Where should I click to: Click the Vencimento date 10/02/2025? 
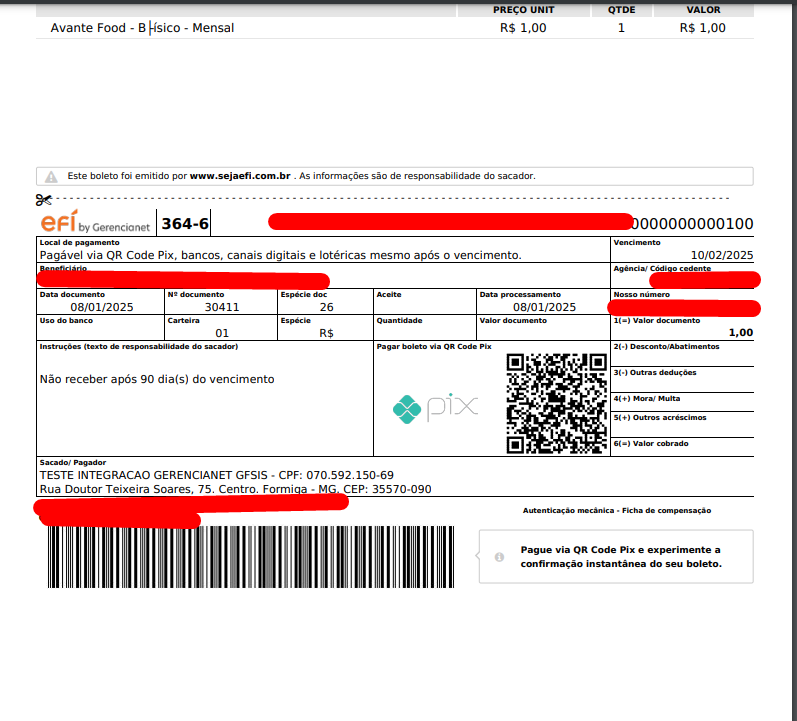[x=721, y=255]
